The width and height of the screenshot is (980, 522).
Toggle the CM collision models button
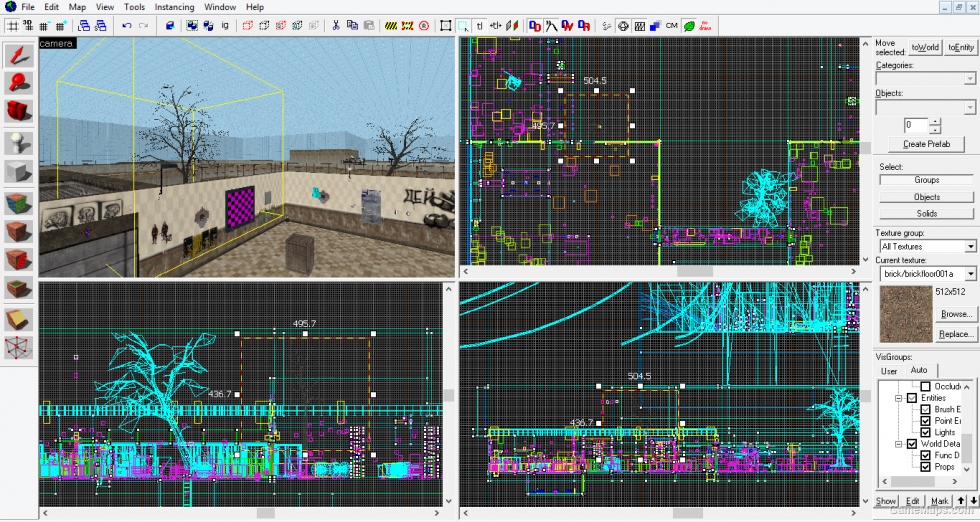coord(672,26)
